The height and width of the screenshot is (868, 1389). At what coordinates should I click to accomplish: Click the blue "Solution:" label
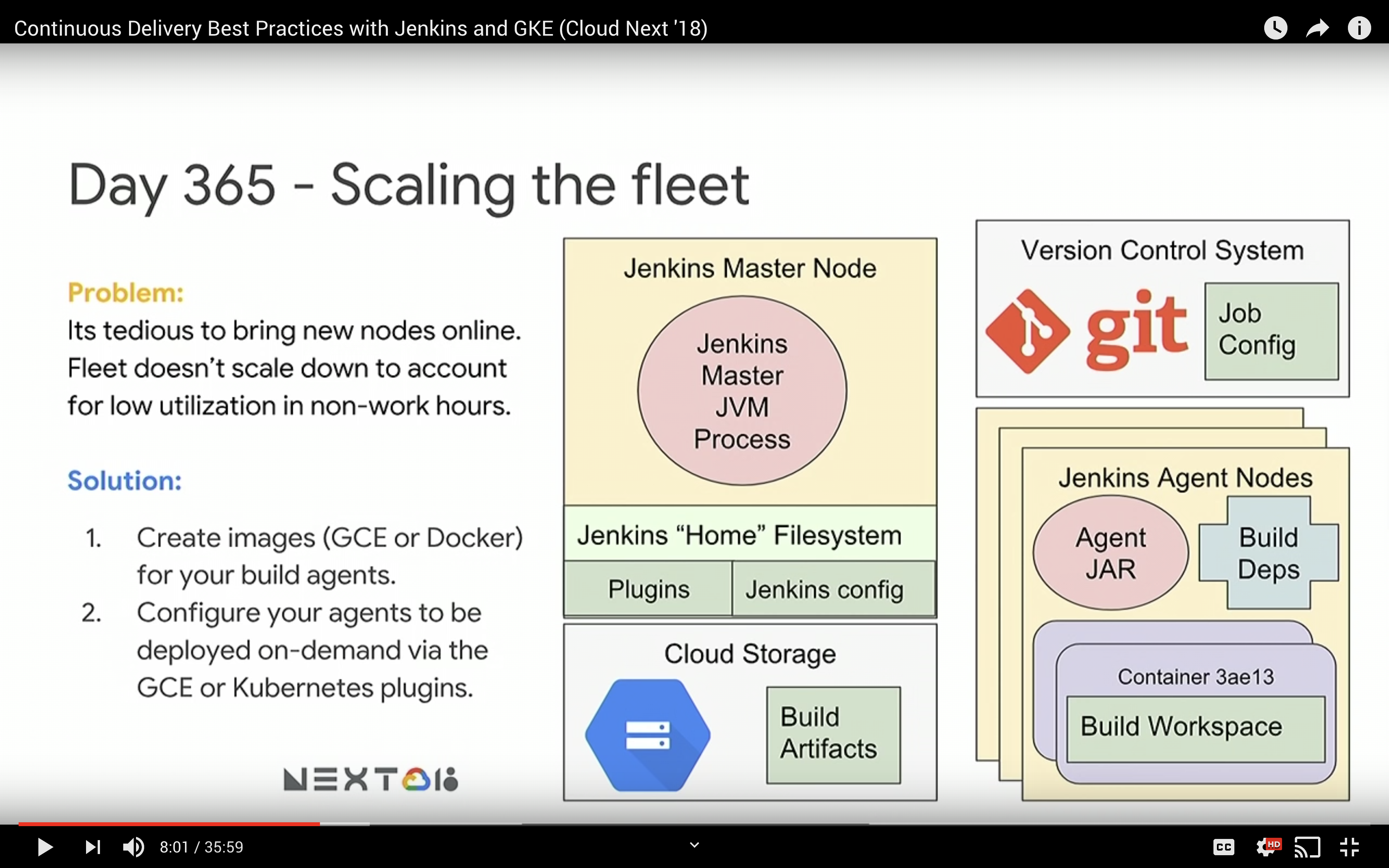pos(124,480)
